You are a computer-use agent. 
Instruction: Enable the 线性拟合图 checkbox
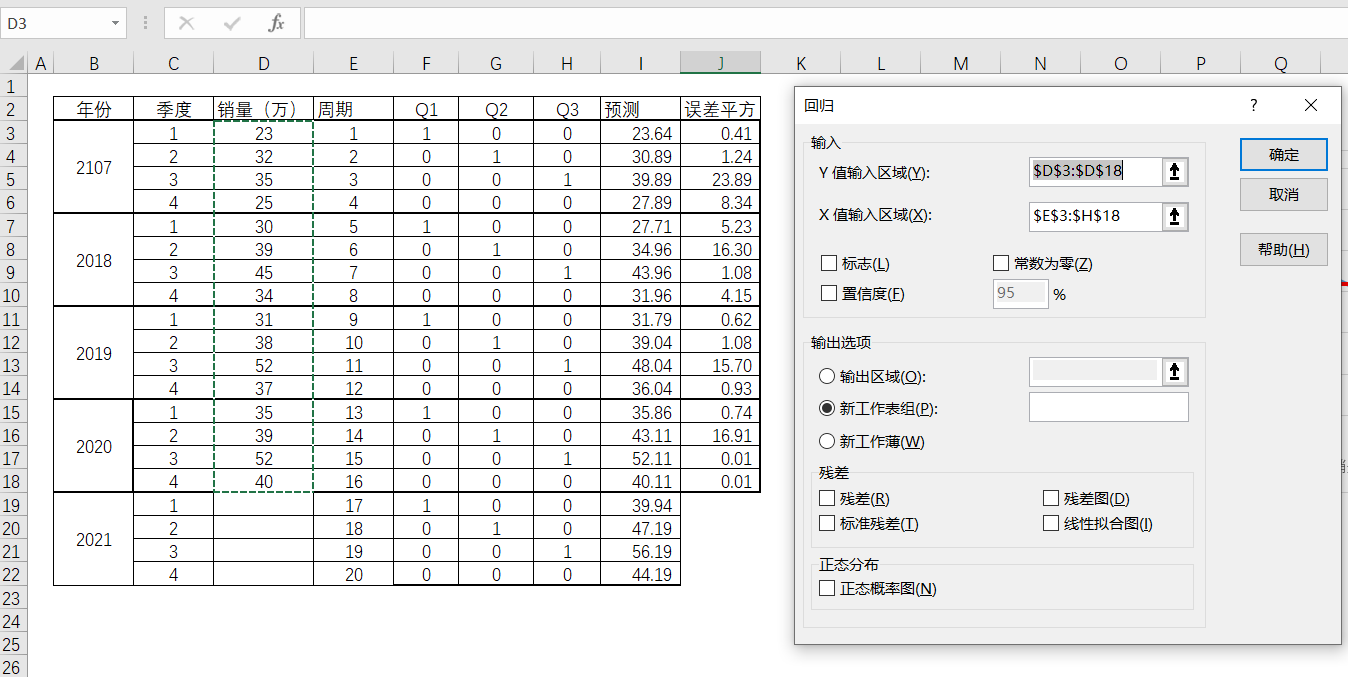coord(1051,523)
